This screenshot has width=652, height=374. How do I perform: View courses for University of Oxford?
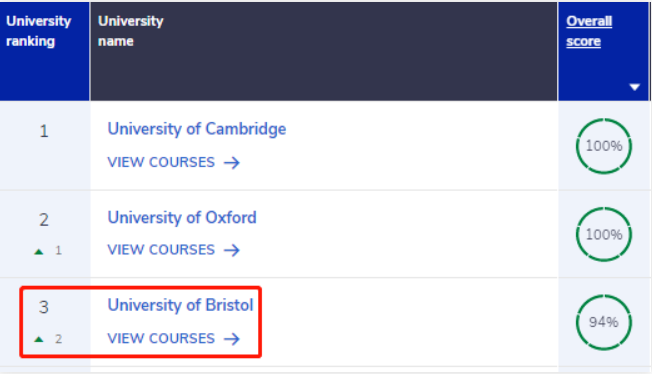click(x=173, y=250)
